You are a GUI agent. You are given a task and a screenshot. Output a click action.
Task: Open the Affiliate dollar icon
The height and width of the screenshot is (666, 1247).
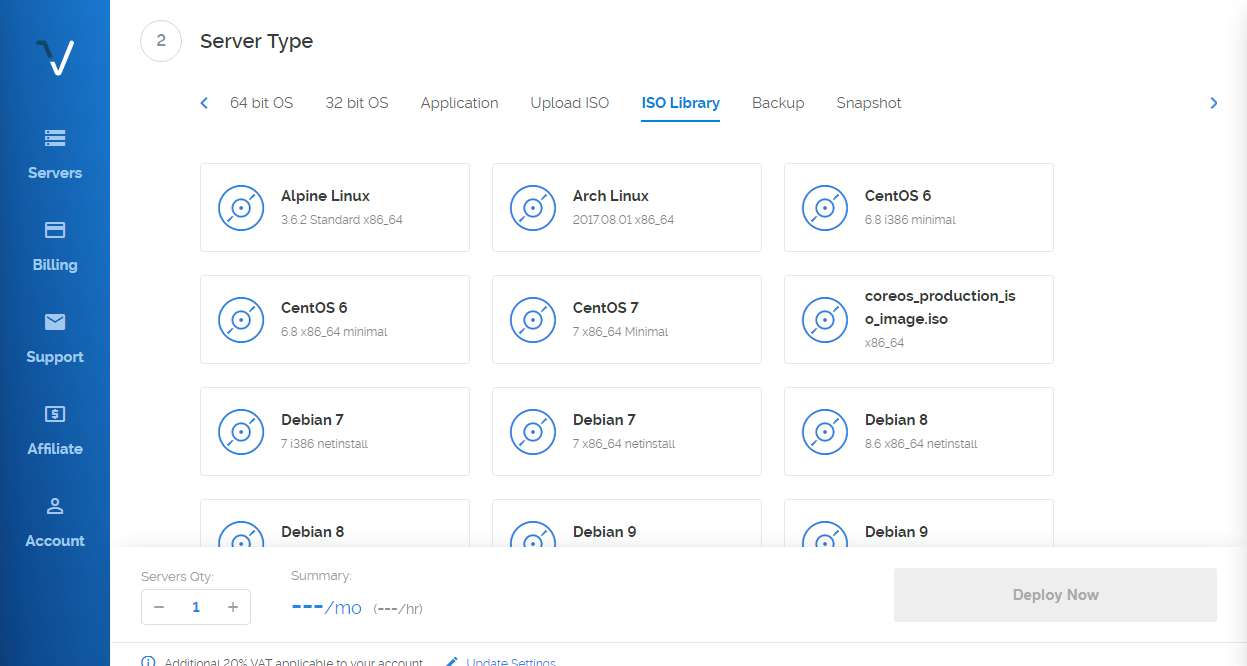(55, 414)
